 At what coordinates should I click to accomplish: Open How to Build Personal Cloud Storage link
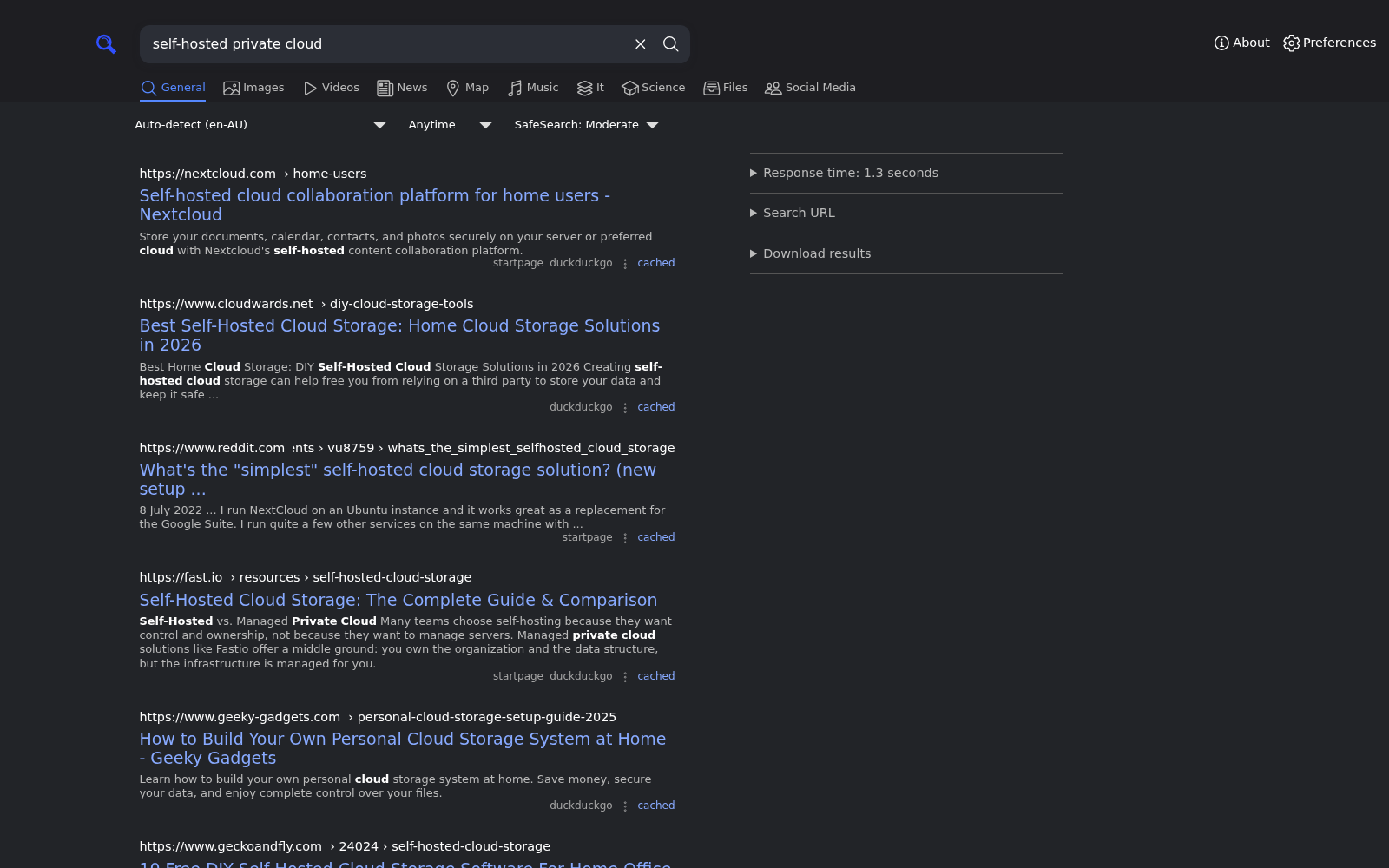tap(402, 748)
